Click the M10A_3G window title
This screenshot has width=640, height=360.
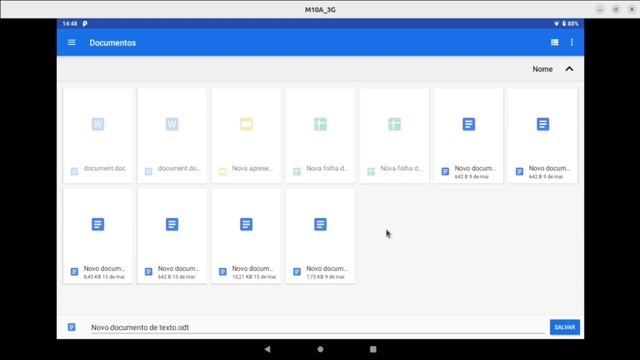(320, 9)
